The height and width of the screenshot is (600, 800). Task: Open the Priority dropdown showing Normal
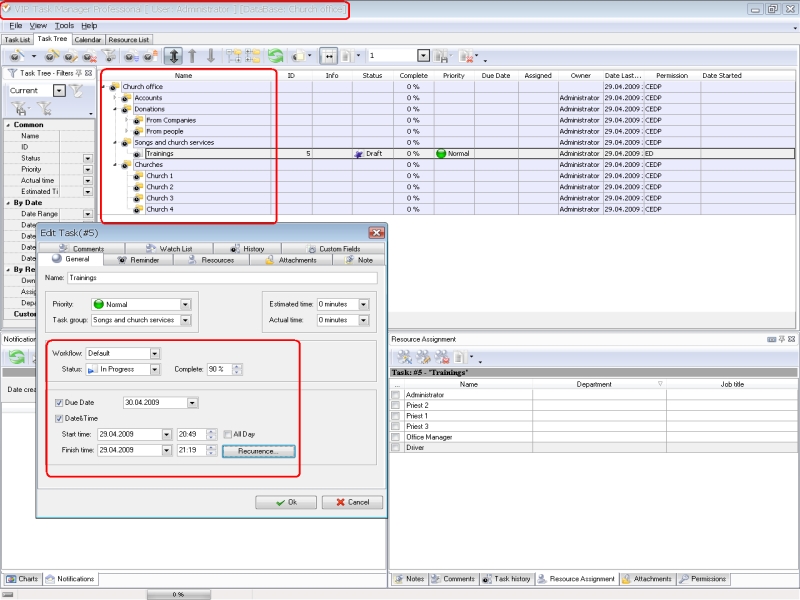[185, 305]
